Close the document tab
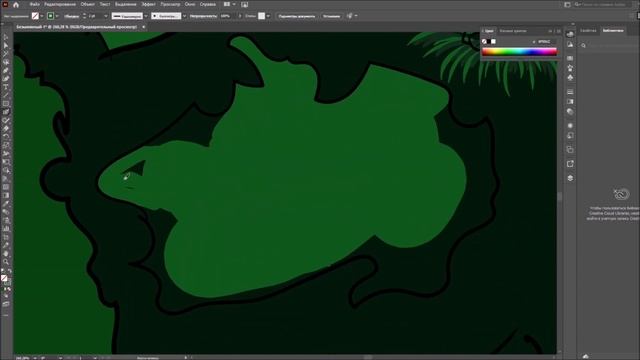Image resolution: width=640 pixels, height=360 pixels. coord(143,27)
